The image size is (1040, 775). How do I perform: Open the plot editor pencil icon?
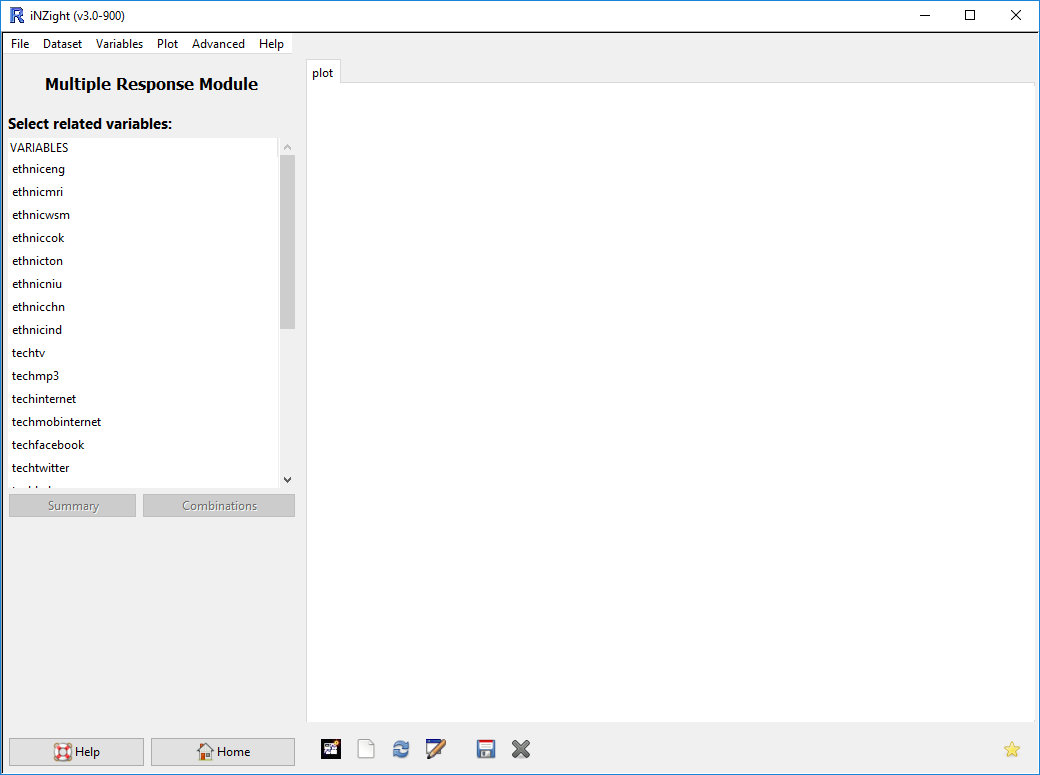[436, 748]
